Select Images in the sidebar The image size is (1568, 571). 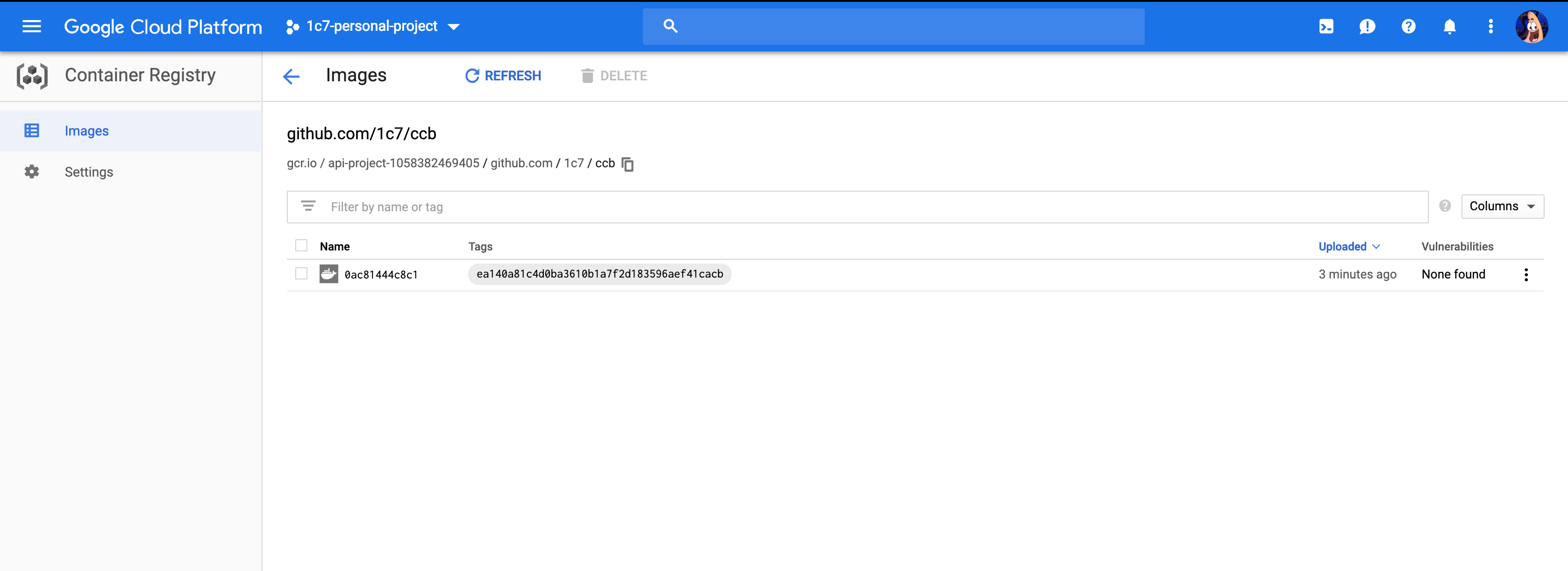point(86,131)
